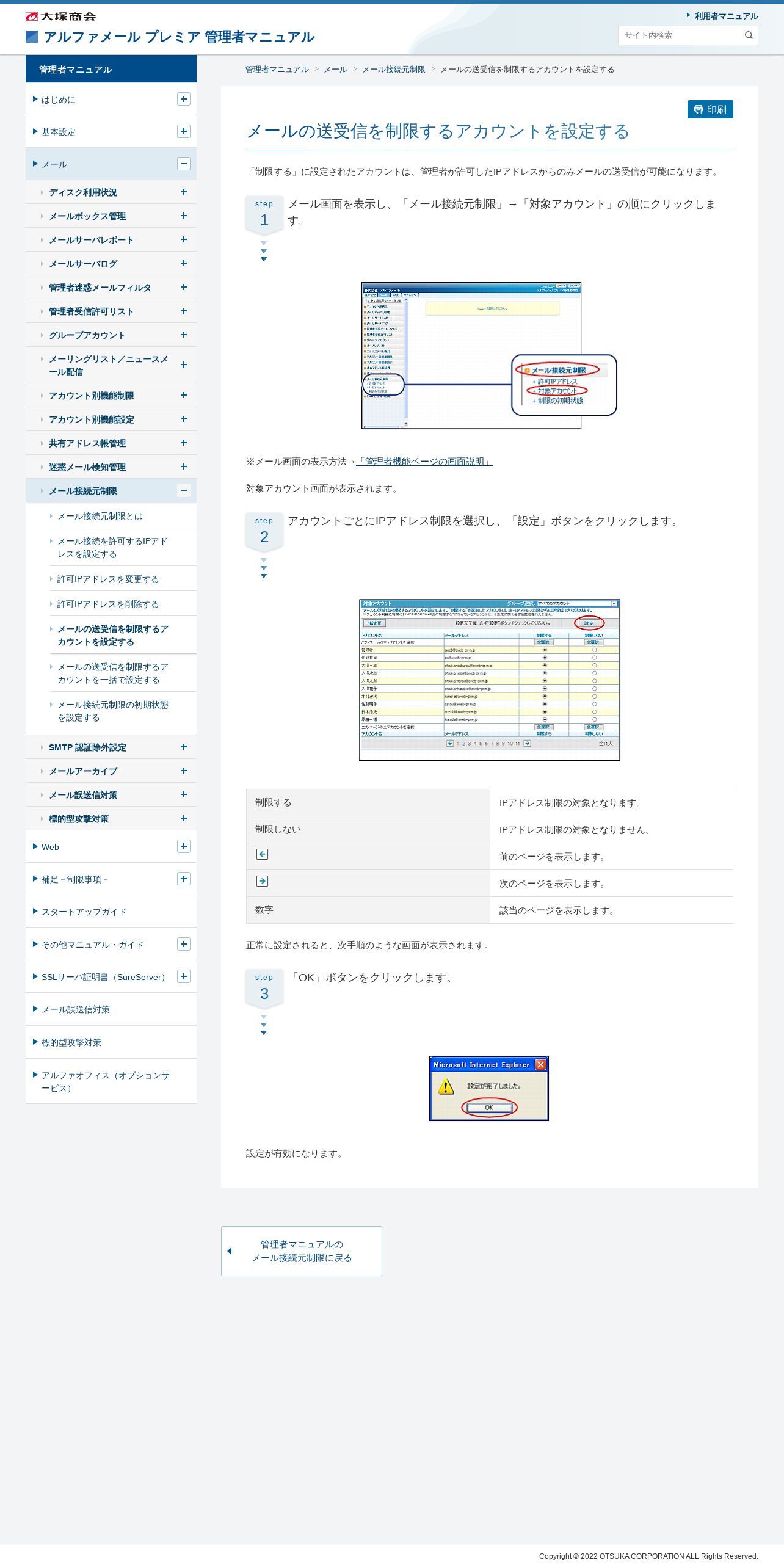Expand the はじめに section plus icon

pos(184,99)
